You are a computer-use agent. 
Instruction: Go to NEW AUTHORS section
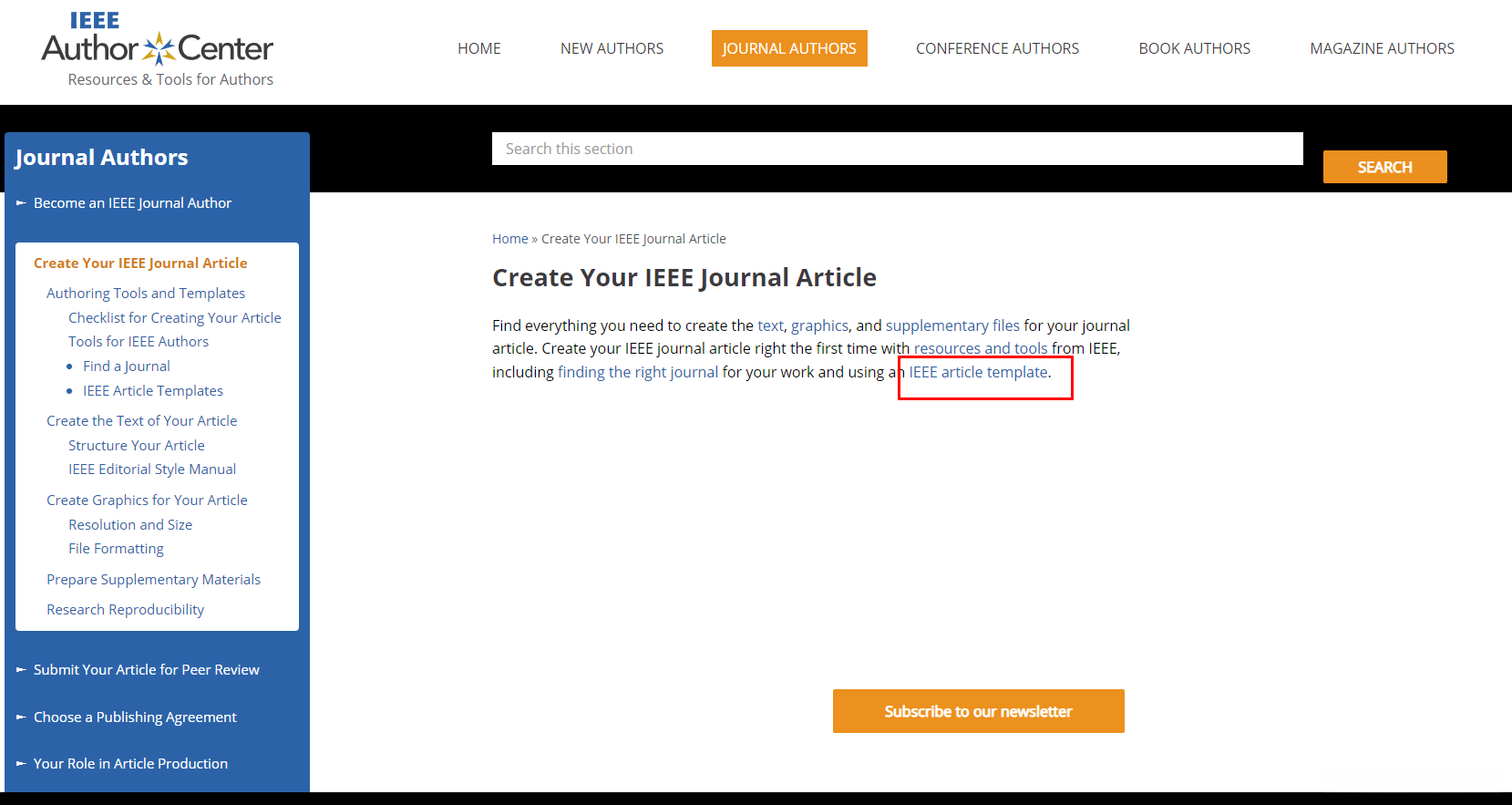[612, 48]
